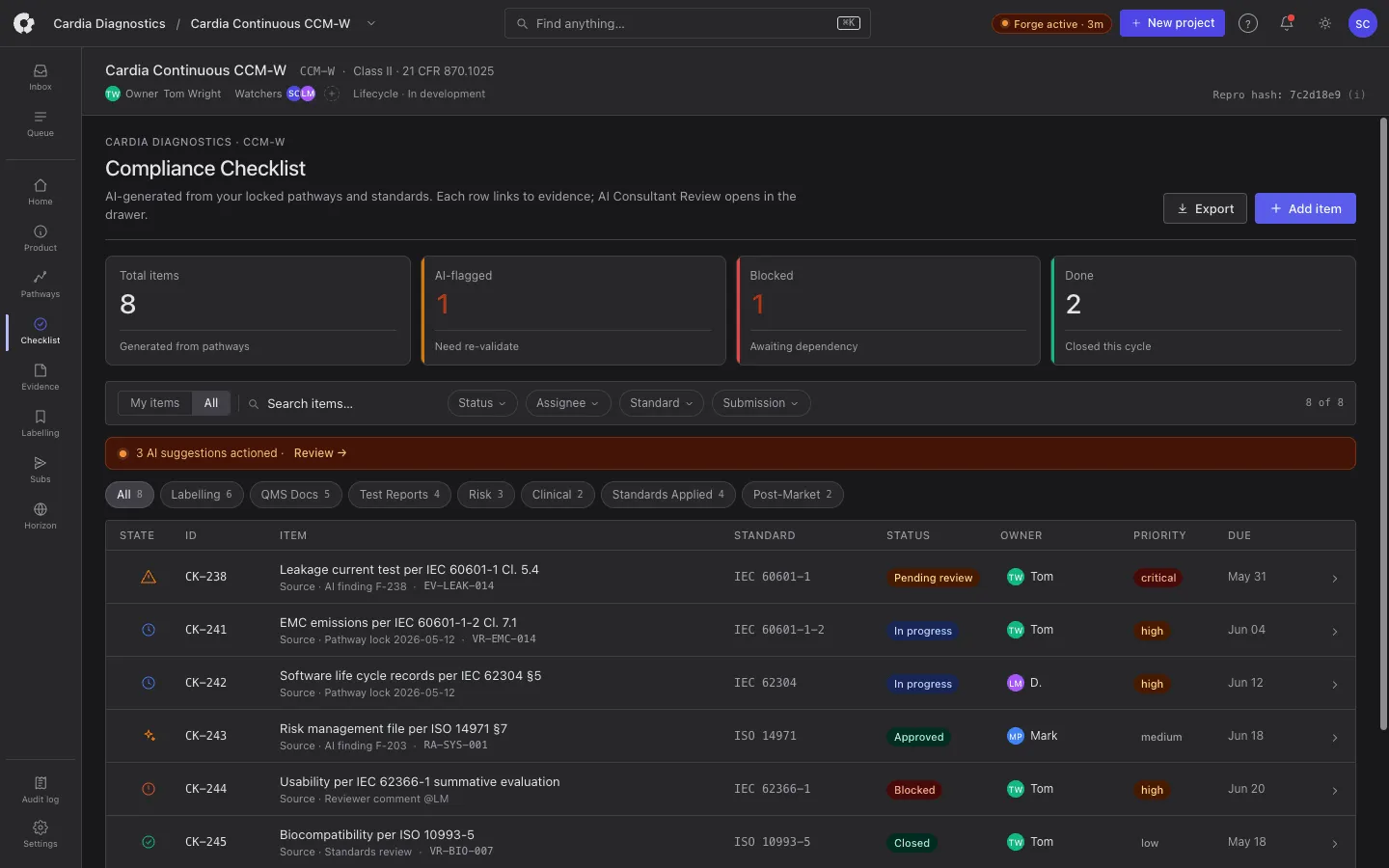Go to Home in sidebar

click(x=41, y=192)
